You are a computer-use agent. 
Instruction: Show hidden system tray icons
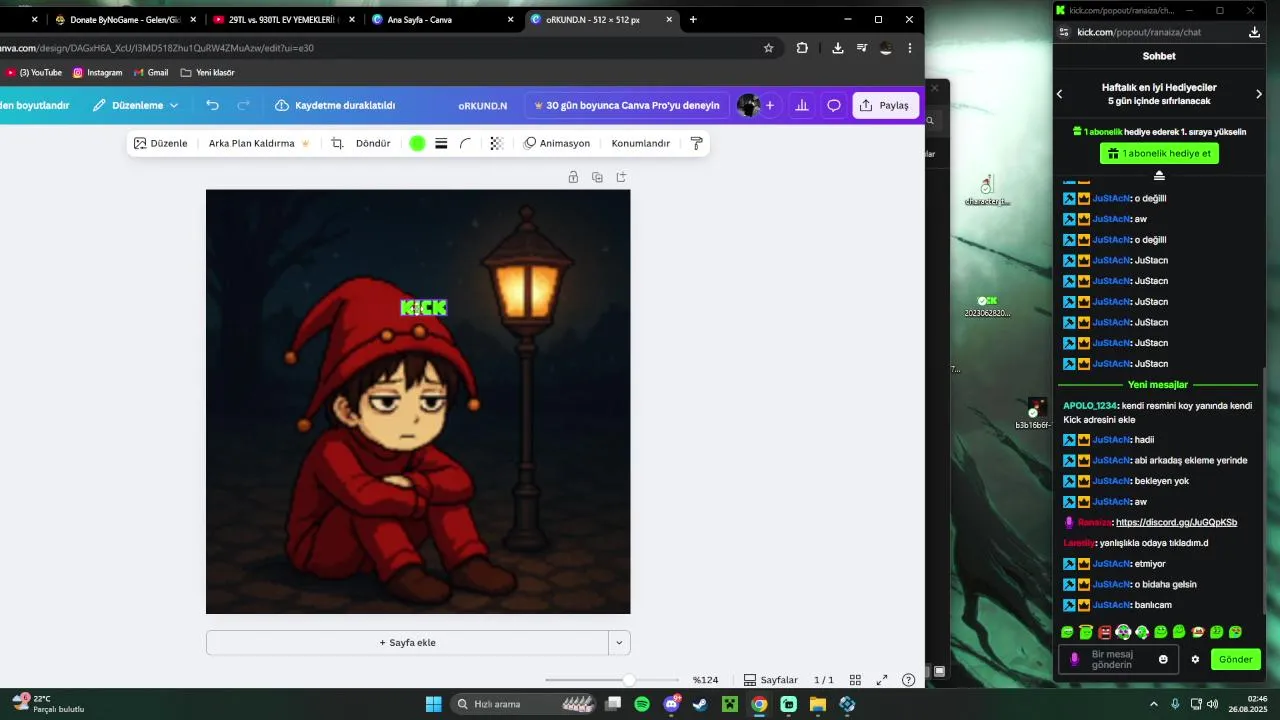click(1154, 704)
